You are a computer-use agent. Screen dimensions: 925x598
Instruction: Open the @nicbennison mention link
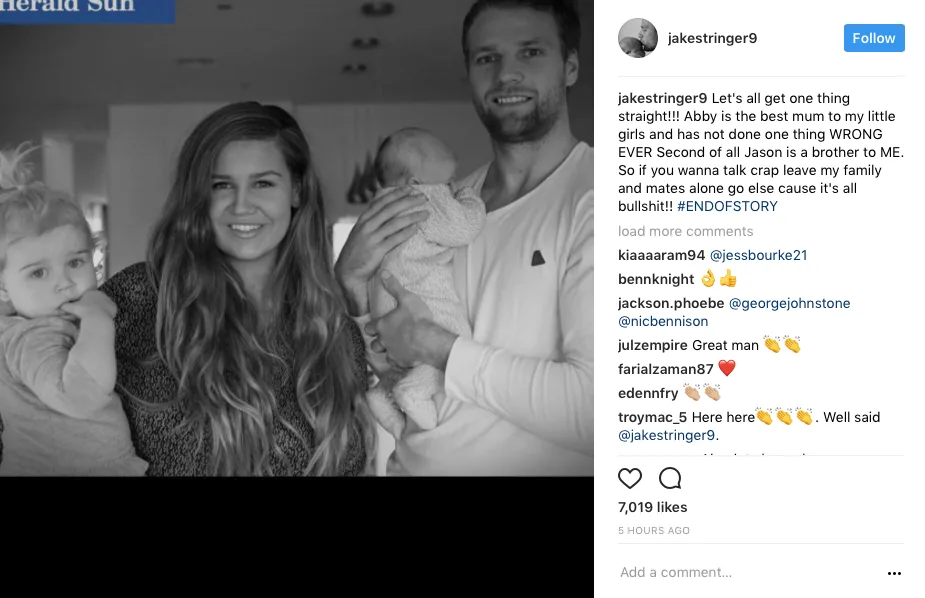click(663, 321)
